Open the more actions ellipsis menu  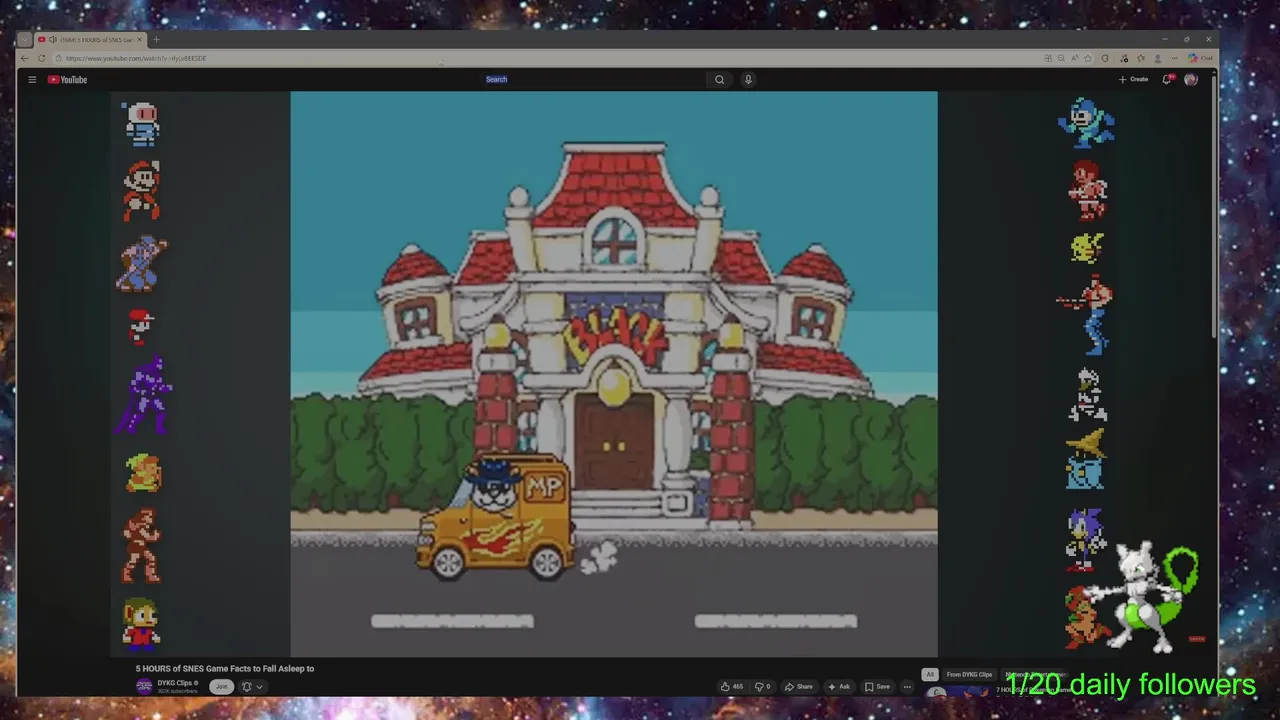tap(907, 687)
